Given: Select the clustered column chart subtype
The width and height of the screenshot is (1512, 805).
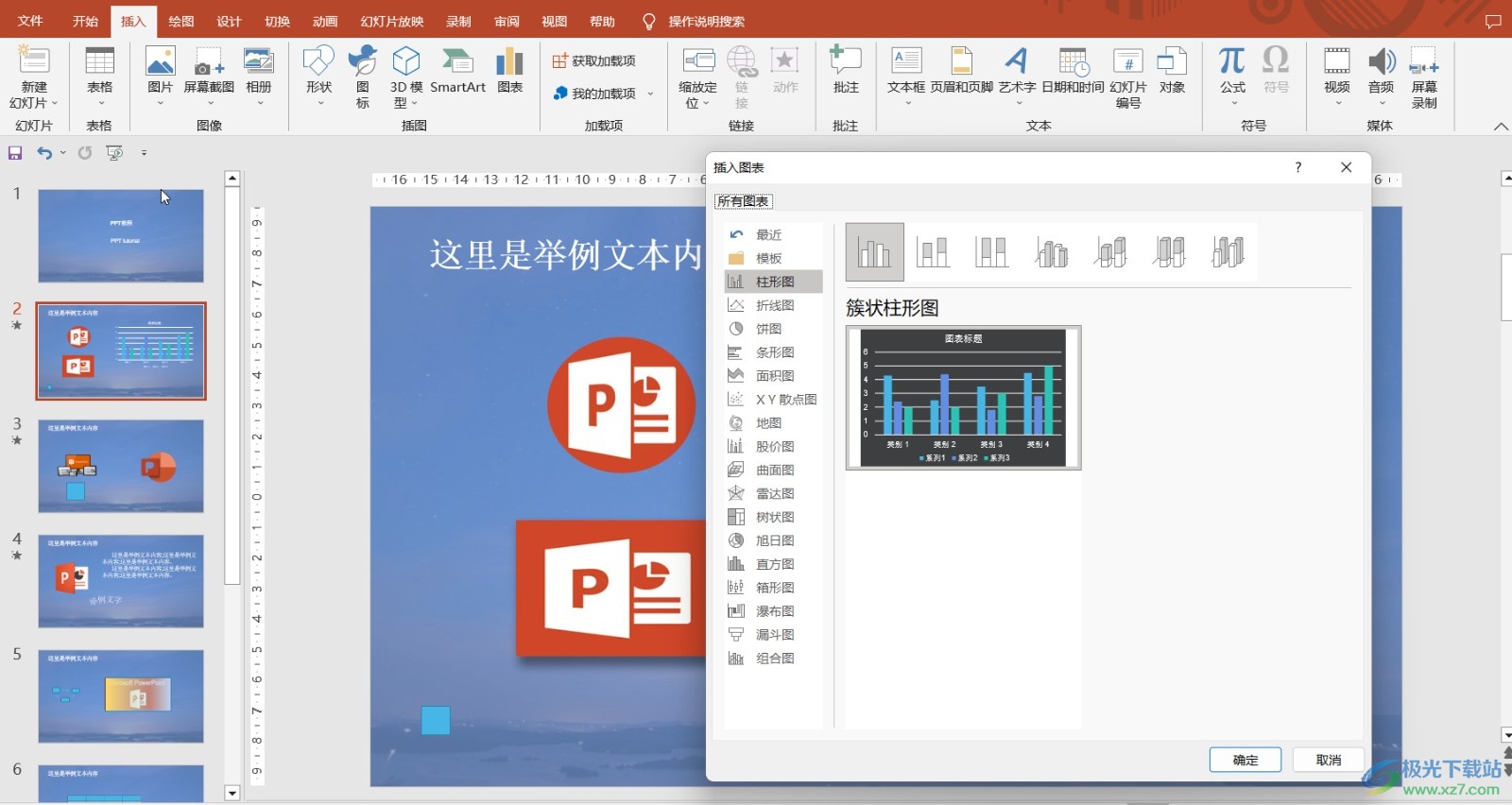Looking at the screenshot, I should coord(875,252).
